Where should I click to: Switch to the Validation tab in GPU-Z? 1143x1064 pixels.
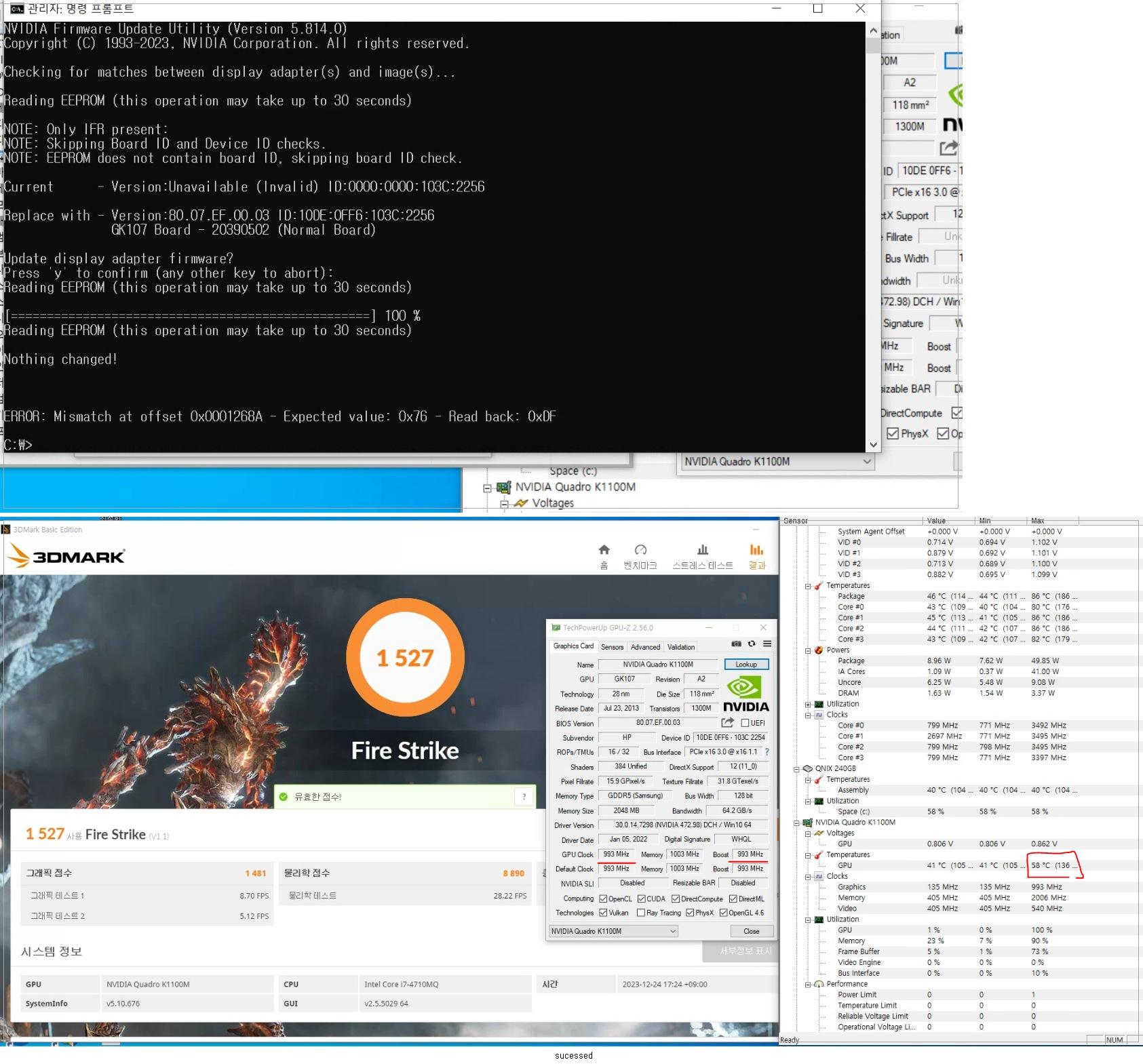click(x=681, y=647)
